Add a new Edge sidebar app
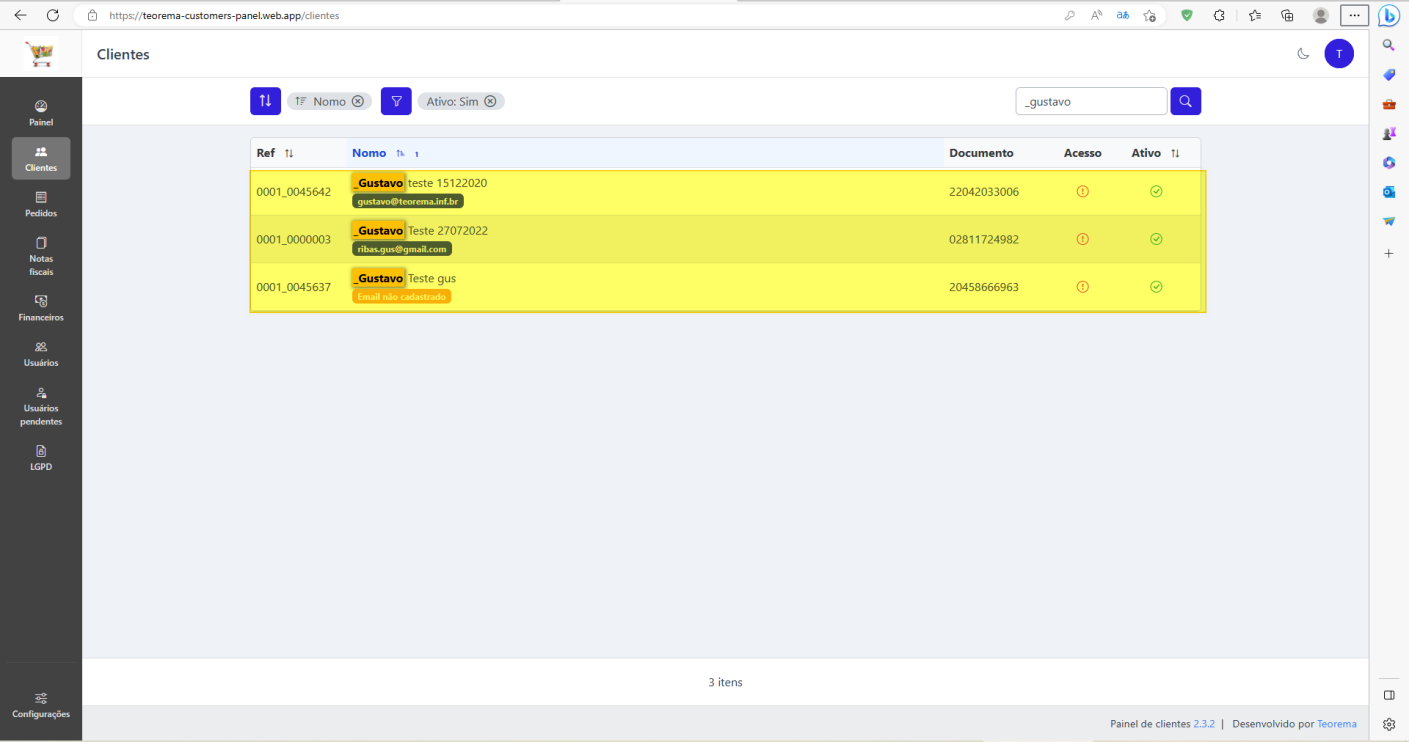Viewport: 1409px width, 742px height. (1389, 254)
